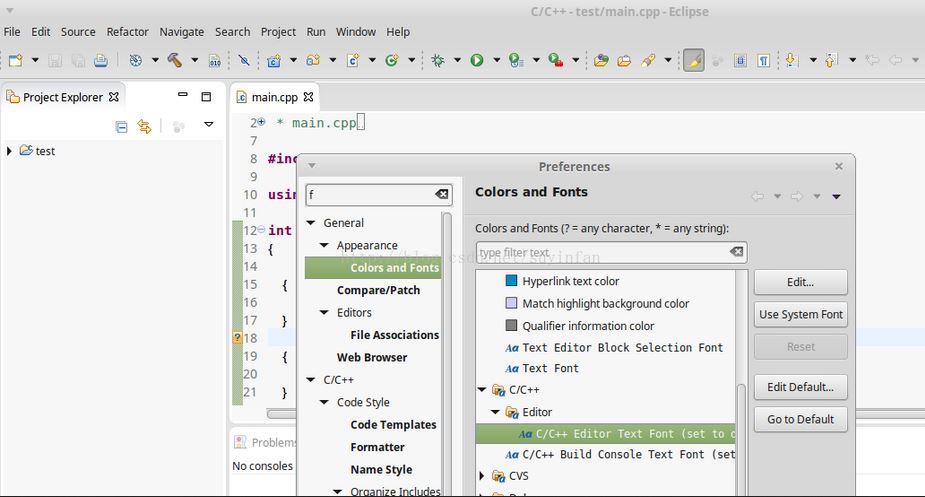
Task: Click the Use System Font button
Action: tap(801, 315)
